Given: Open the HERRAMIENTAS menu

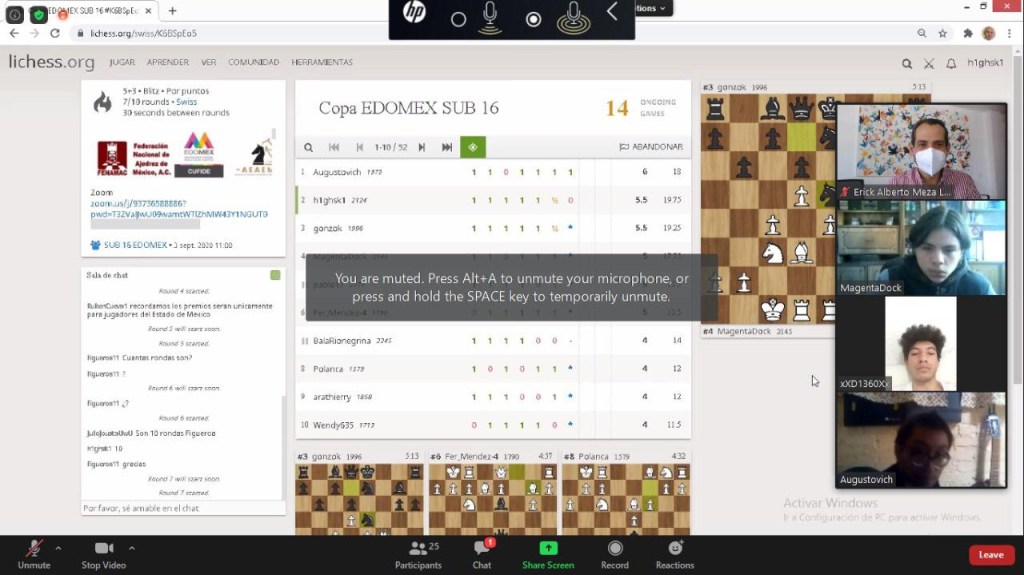Looking at the screenshot, I should tap(322, 62).
